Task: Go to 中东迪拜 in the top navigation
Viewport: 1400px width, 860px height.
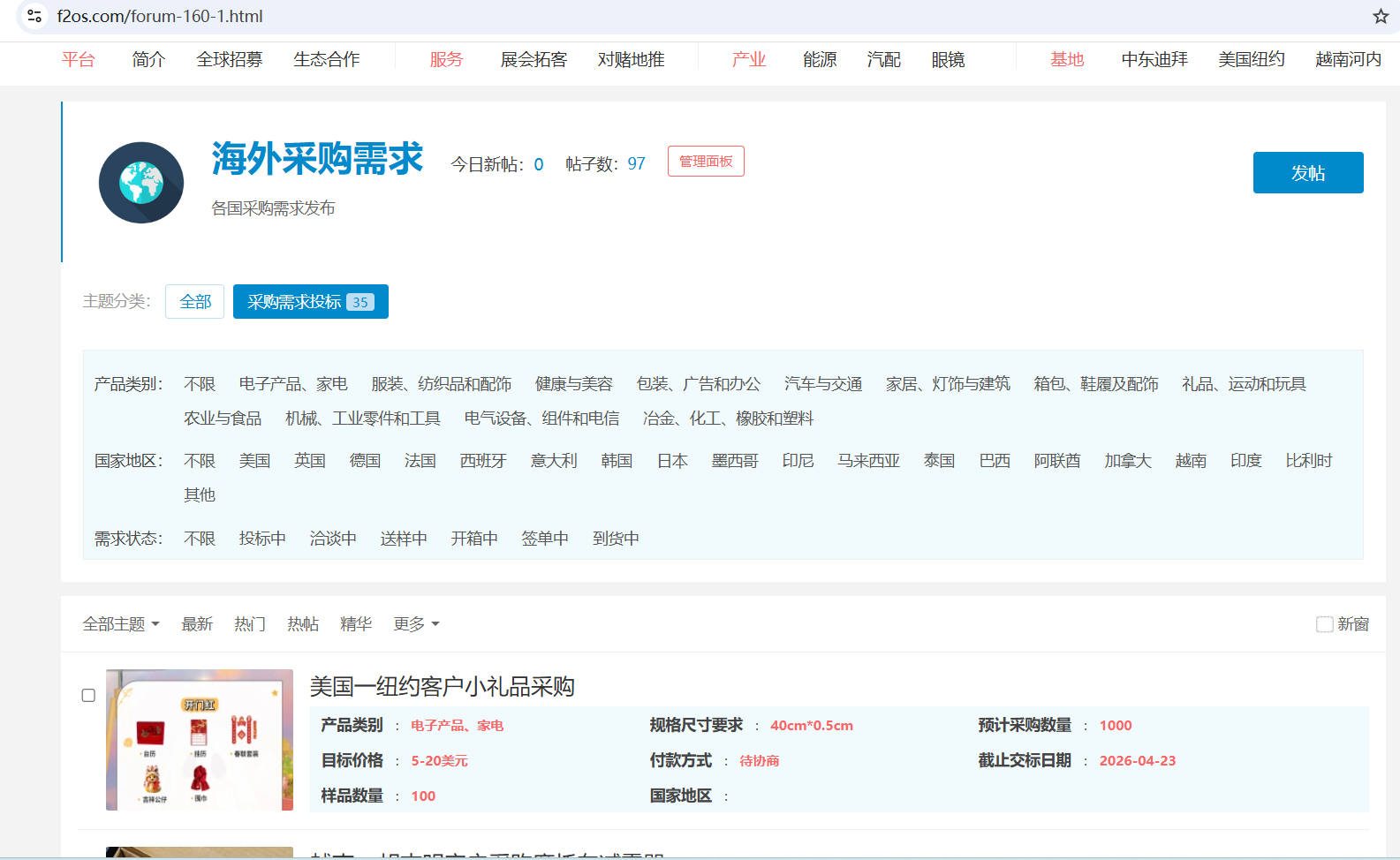Action: [x=1154, y=59]
